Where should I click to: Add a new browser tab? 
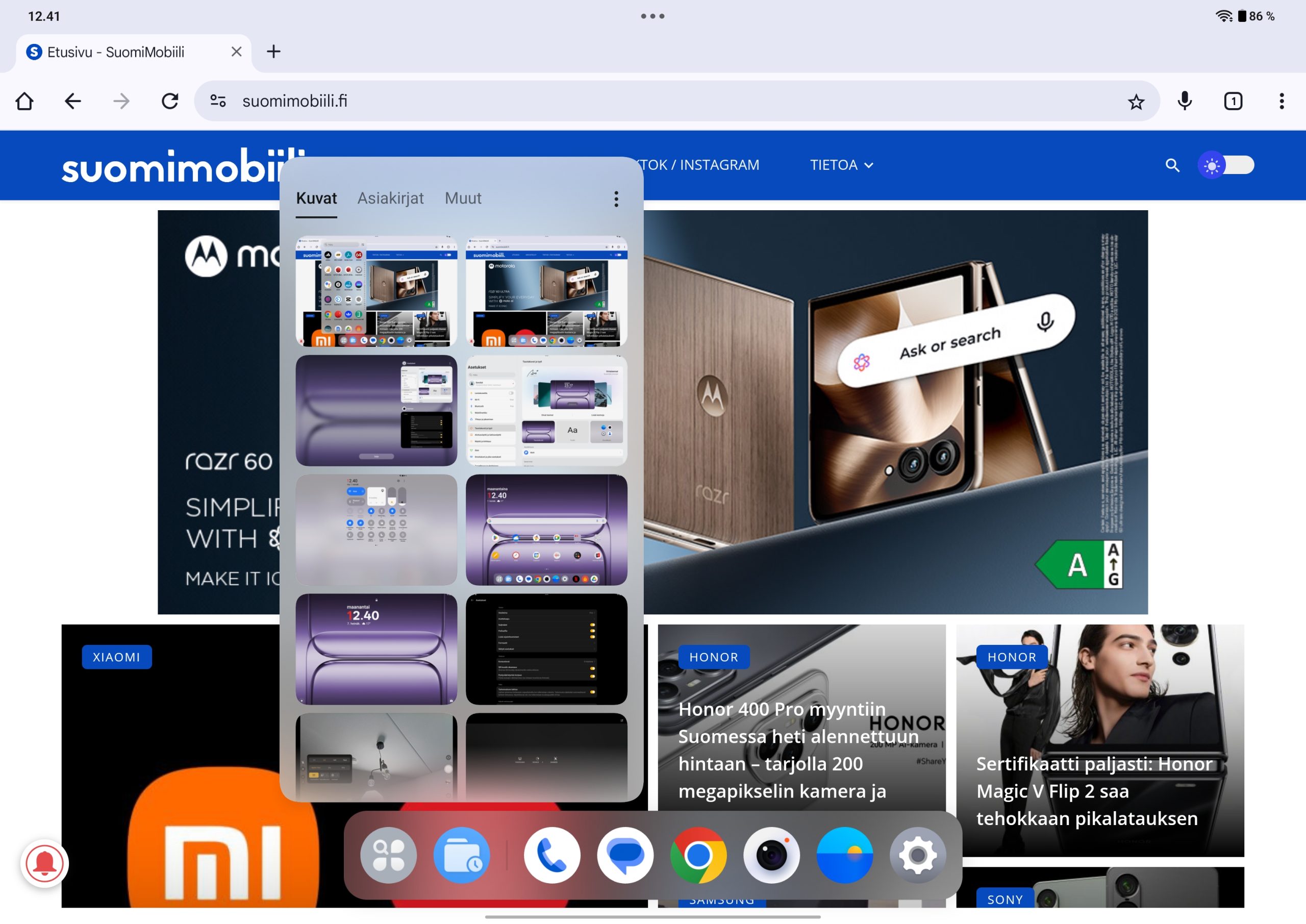pos(273,52)
